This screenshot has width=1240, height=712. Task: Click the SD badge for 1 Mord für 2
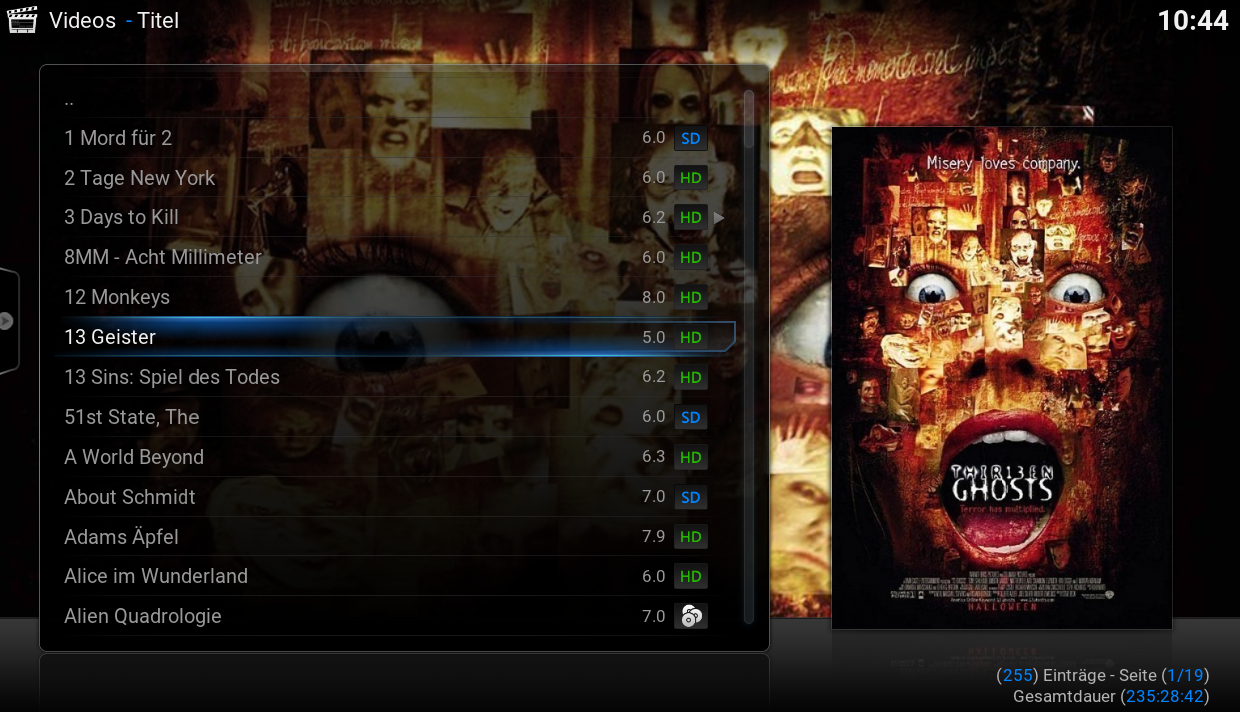coord(691,138)
